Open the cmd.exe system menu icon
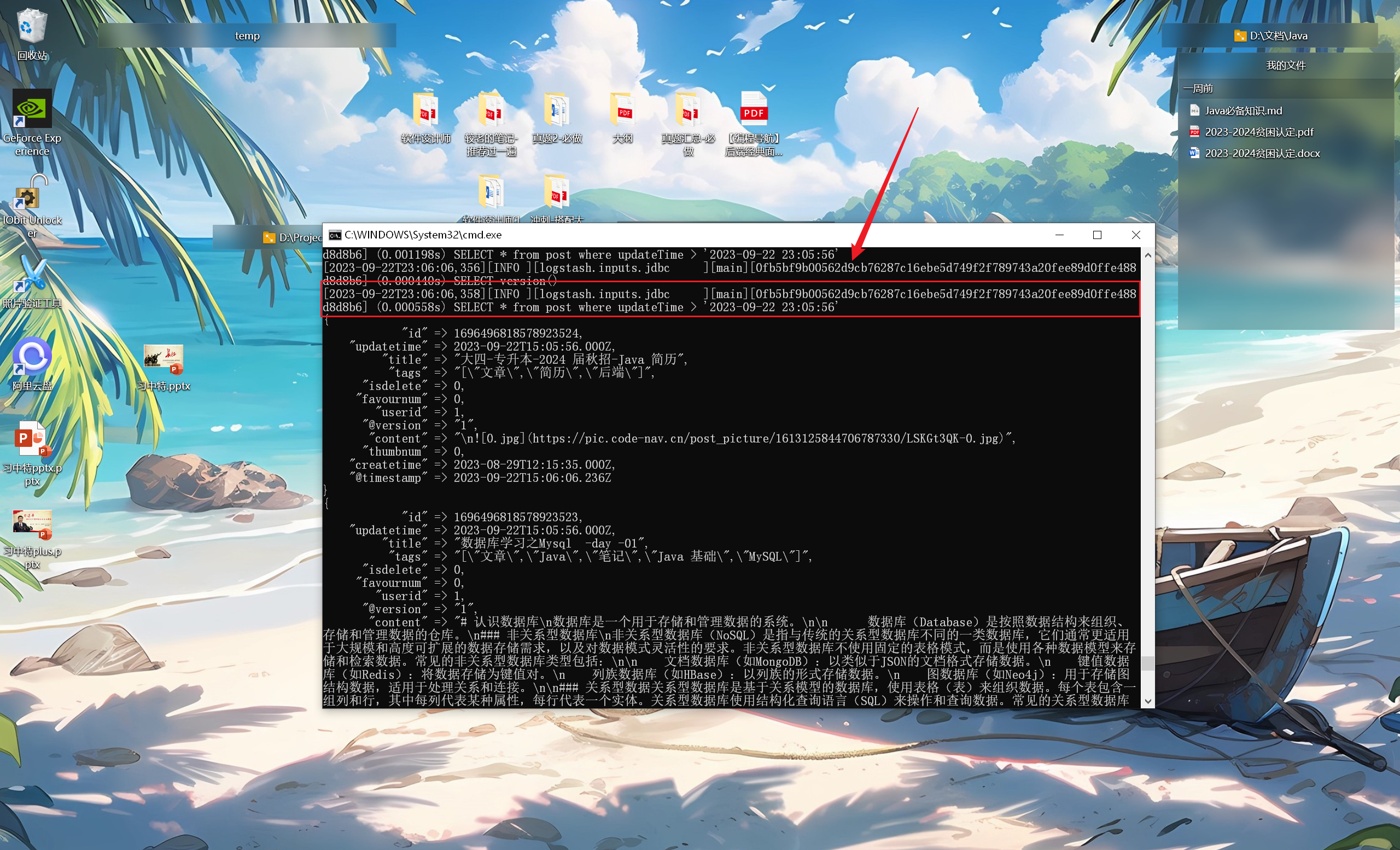 point(335,235)
